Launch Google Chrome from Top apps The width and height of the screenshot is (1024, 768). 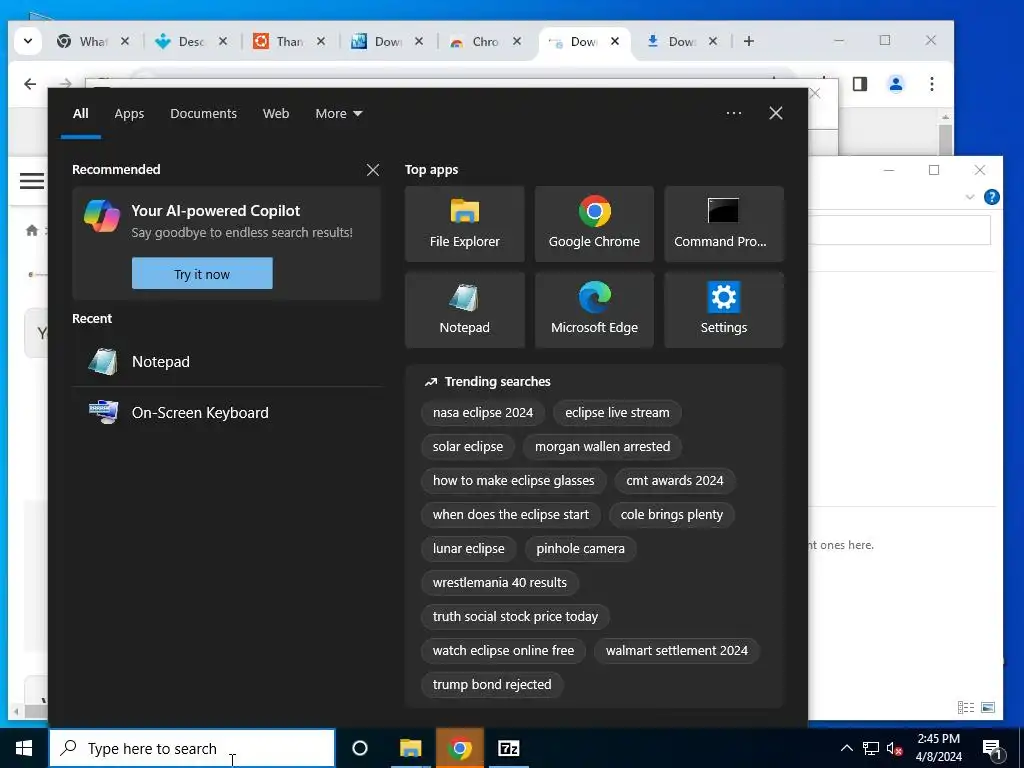594,224
